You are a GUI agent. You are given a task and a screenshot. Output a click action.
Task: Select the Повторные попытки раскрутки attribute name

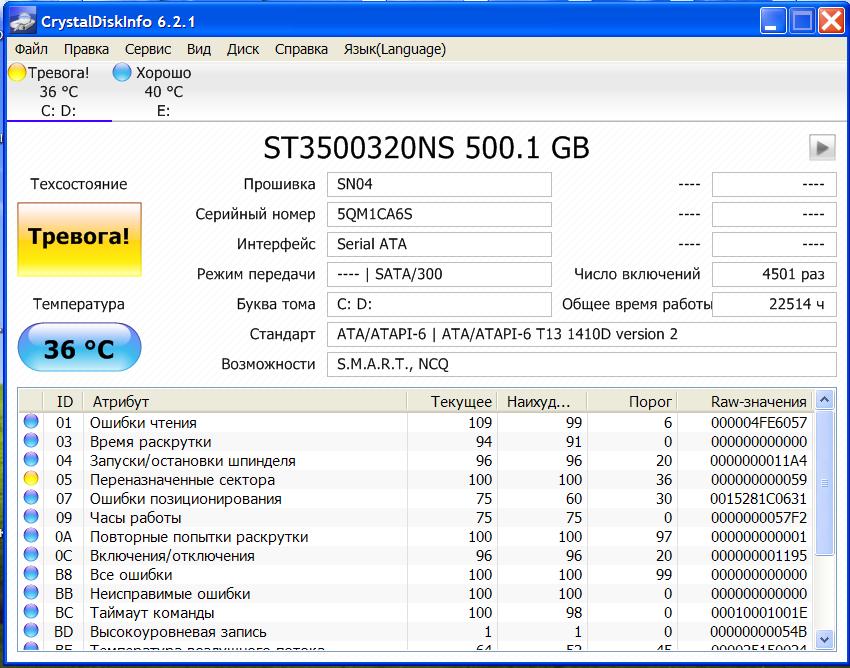click(x=199, y=536)
